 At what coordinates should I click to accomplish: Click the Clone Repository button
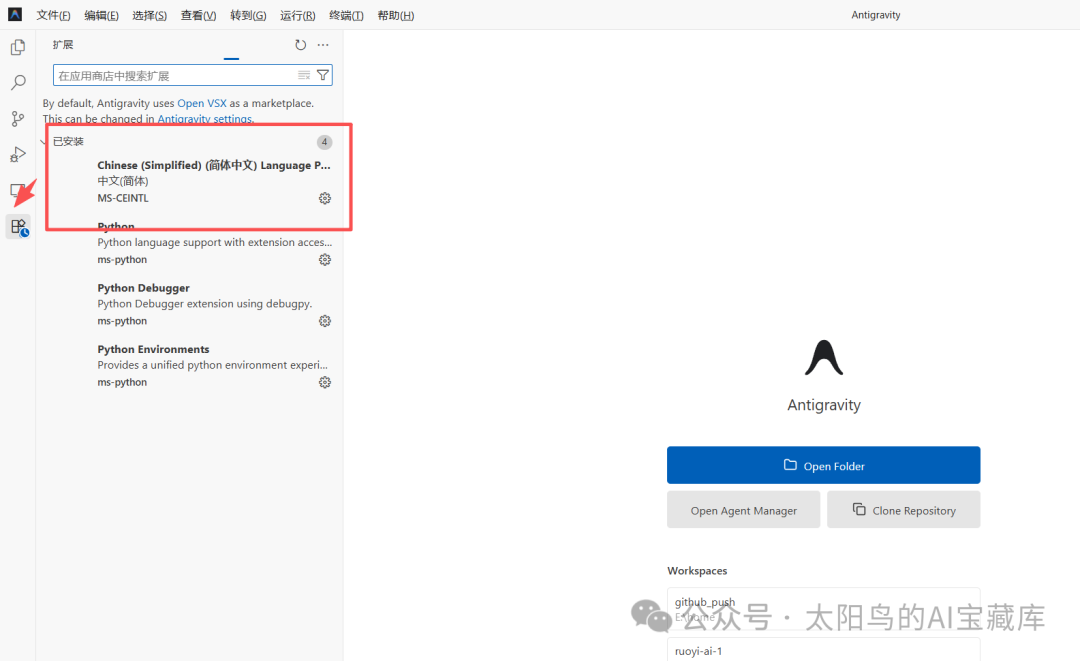click(x=904, y=510)
